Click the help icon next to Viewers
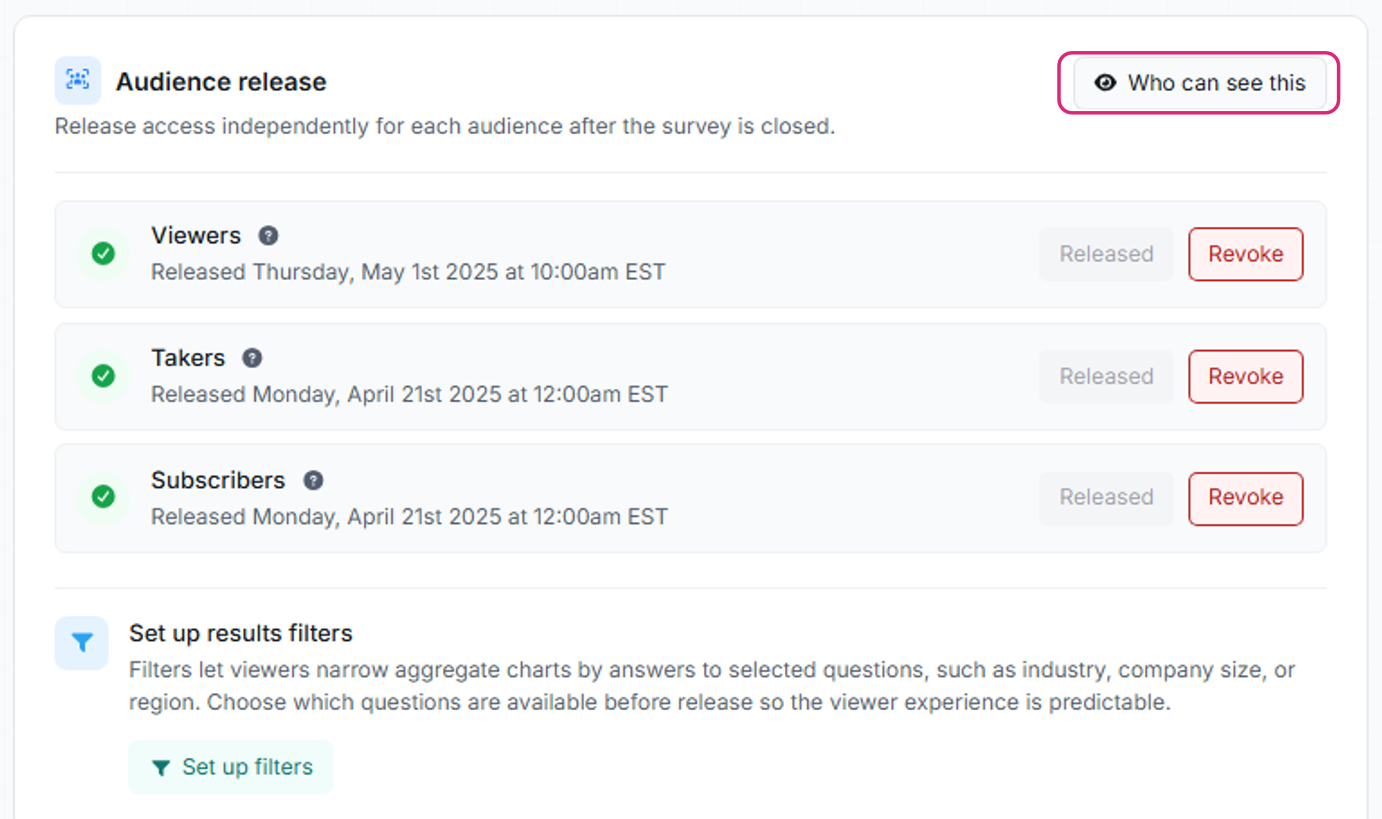Screen dimensions: 1382x819 coord(268,236)
